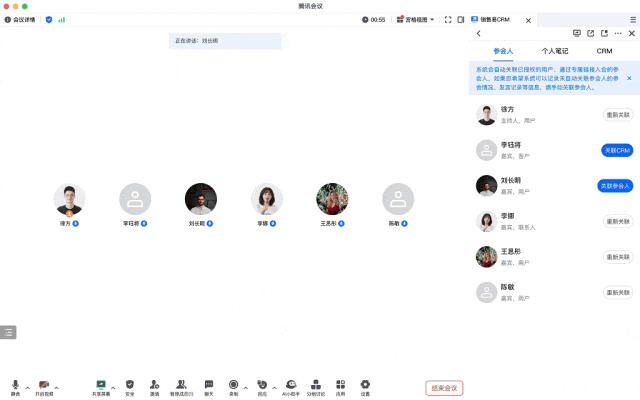Toggle fullscreen mode icon in top bar
The height and width of the screenshot is (400, 640).
[x=447, y=19]
